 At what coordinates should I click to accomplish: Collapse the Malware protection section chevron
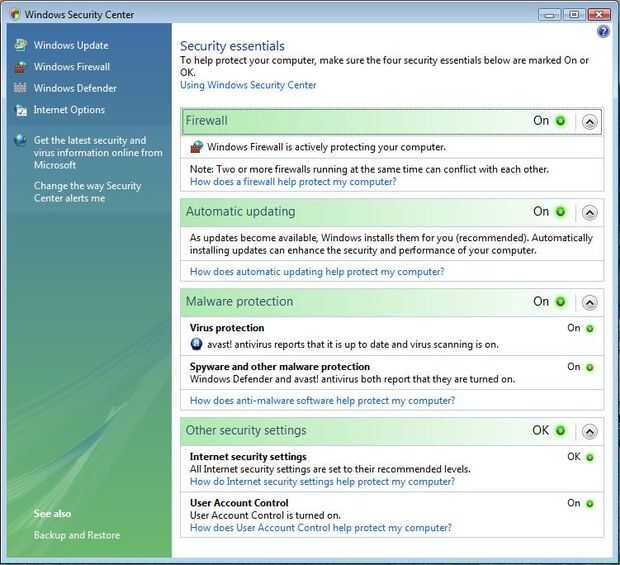(589, 303)
